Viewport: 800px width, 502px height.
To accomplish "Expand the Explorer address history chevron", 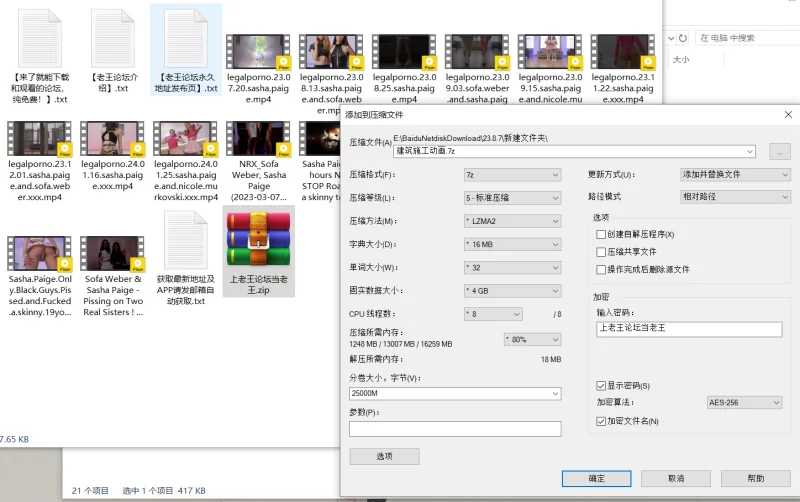I will 671,38.
